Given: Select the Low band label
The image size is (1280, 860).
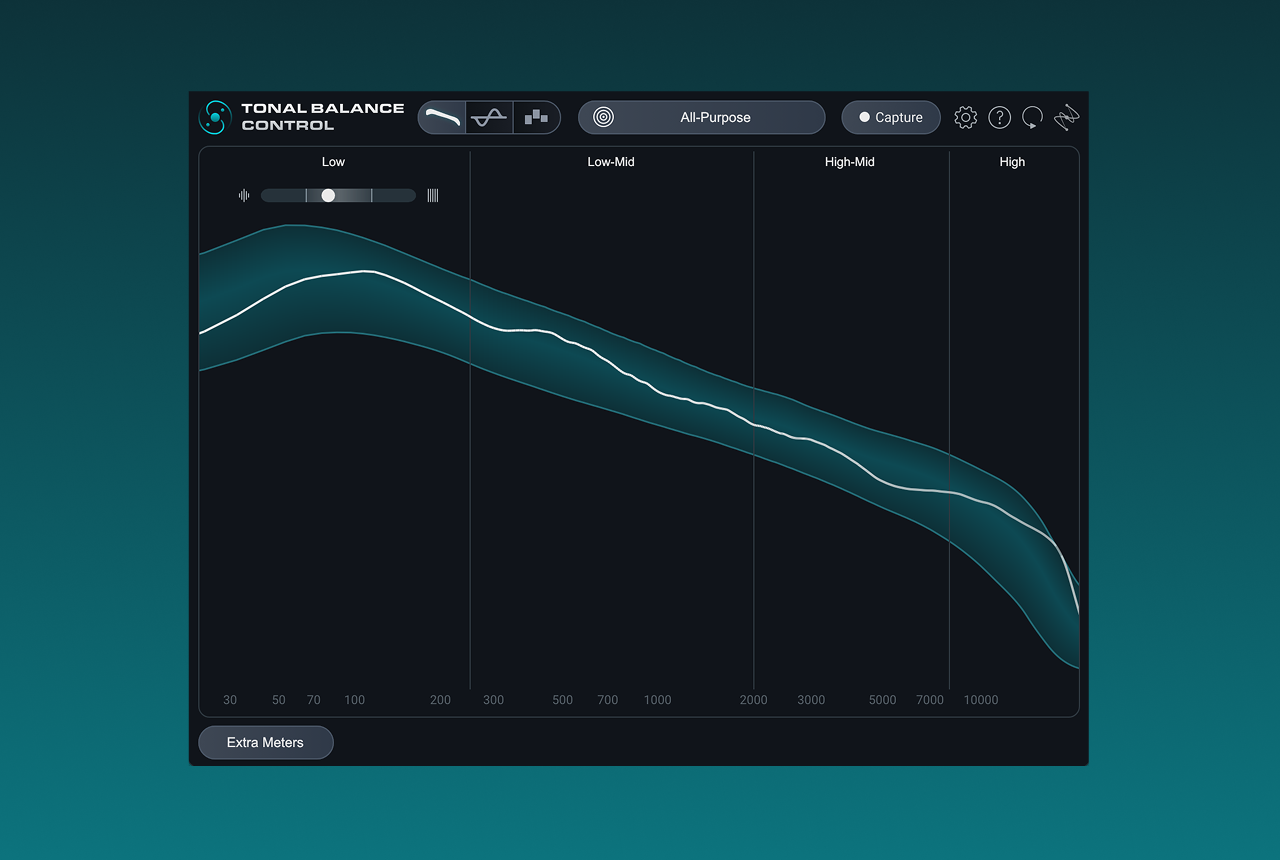Looking at the screenshot, I should pos(333,162).
